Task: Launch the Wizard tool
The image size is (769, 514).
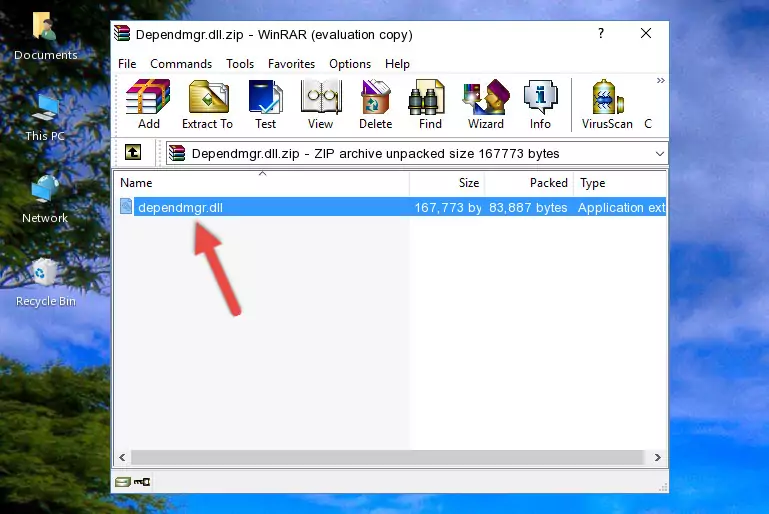Action: (x=486, y=104)
